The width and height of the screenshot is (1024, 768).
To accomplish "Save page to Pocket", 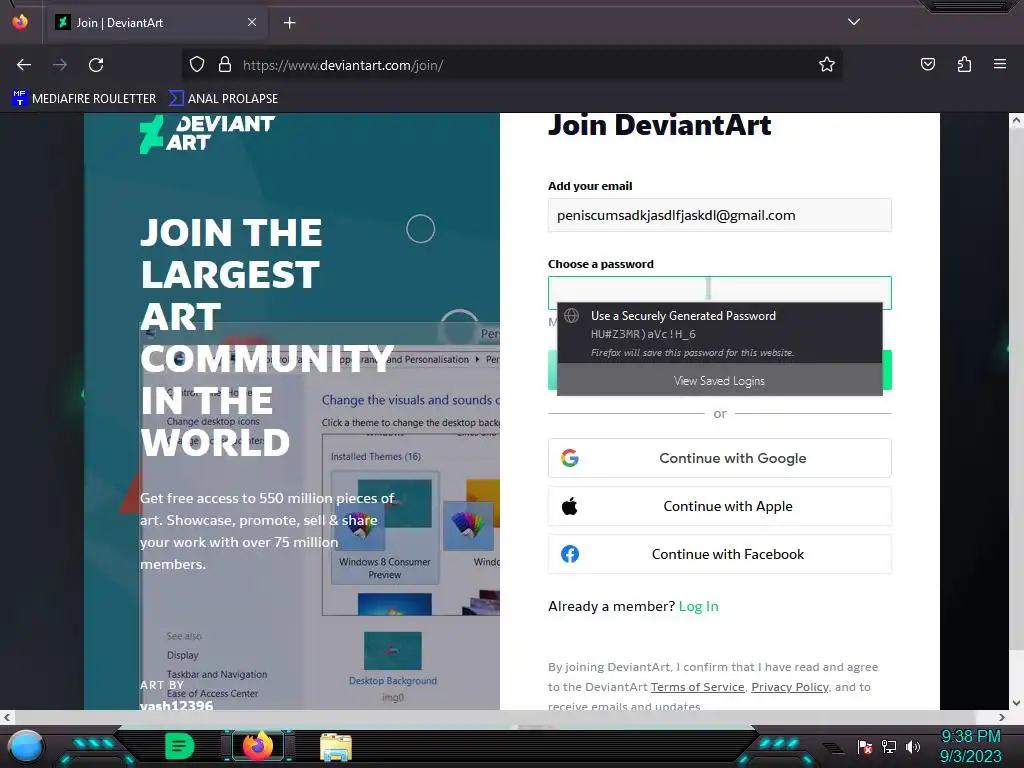I will click(927, 65).
